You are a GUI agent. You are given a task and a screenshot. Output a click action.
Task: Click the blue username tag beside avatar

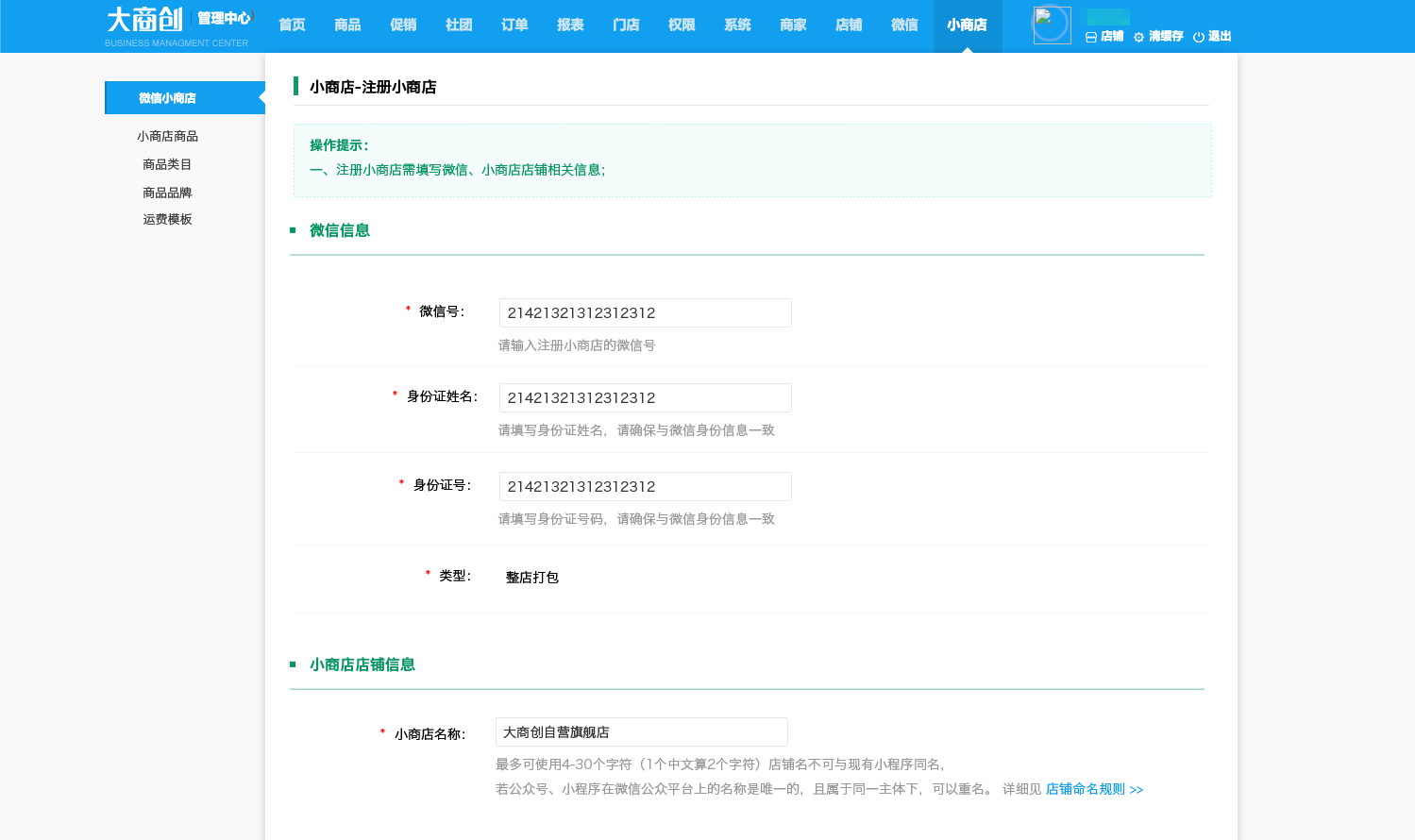point(1108,17)
